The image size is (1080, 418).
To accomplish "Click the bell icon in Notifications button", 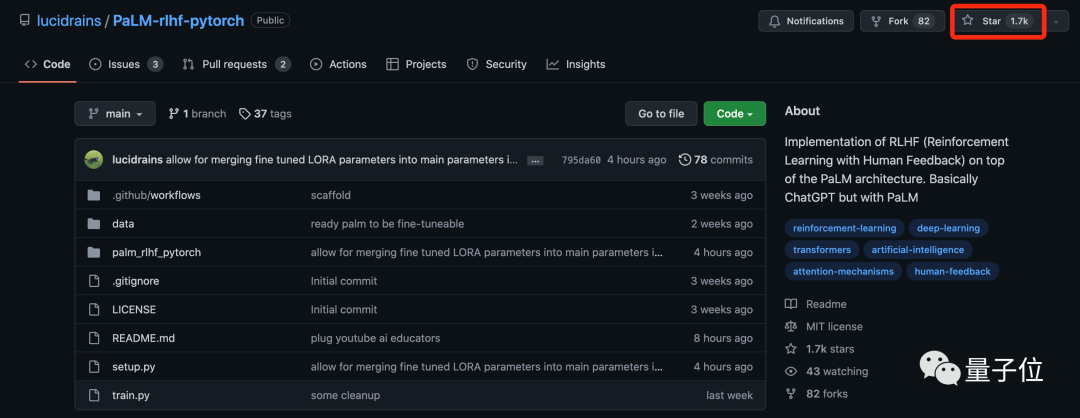I will pos(773,21).
